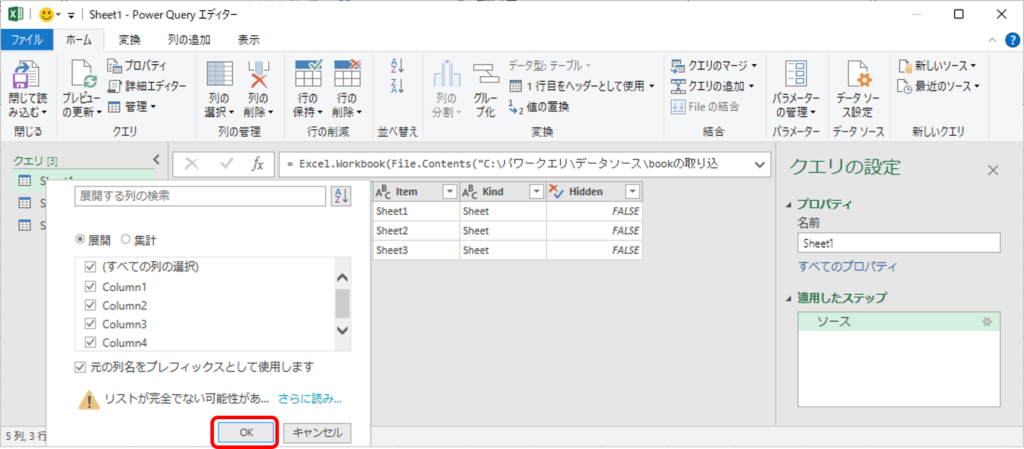1024x449 pixels.
Task: Click the gear icon on the Source step
Action: pyautogui.click(x=987, y=322)
